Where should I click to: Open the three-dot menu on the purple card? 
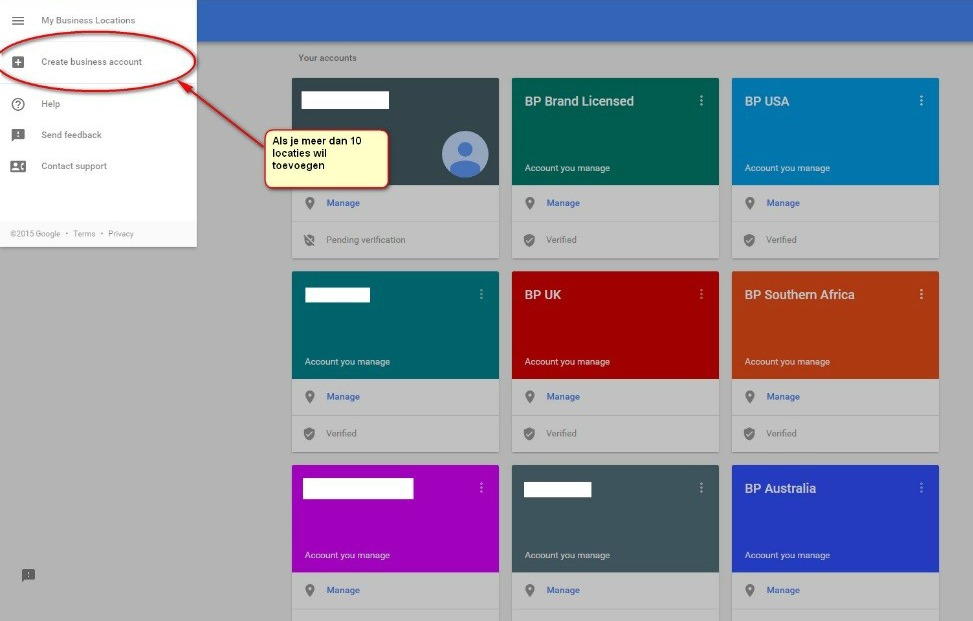(x=481, y=488)
